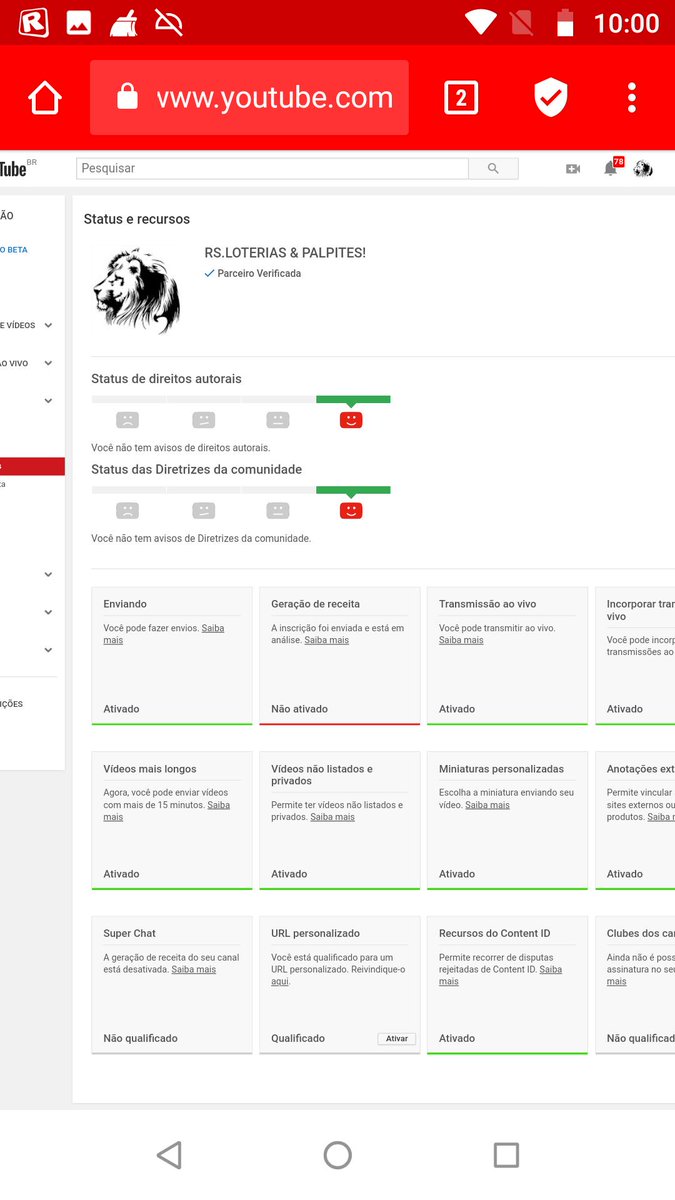
Task: Click Saiba mais in Miniaturas personalizadas card
Action: point(487,805)
